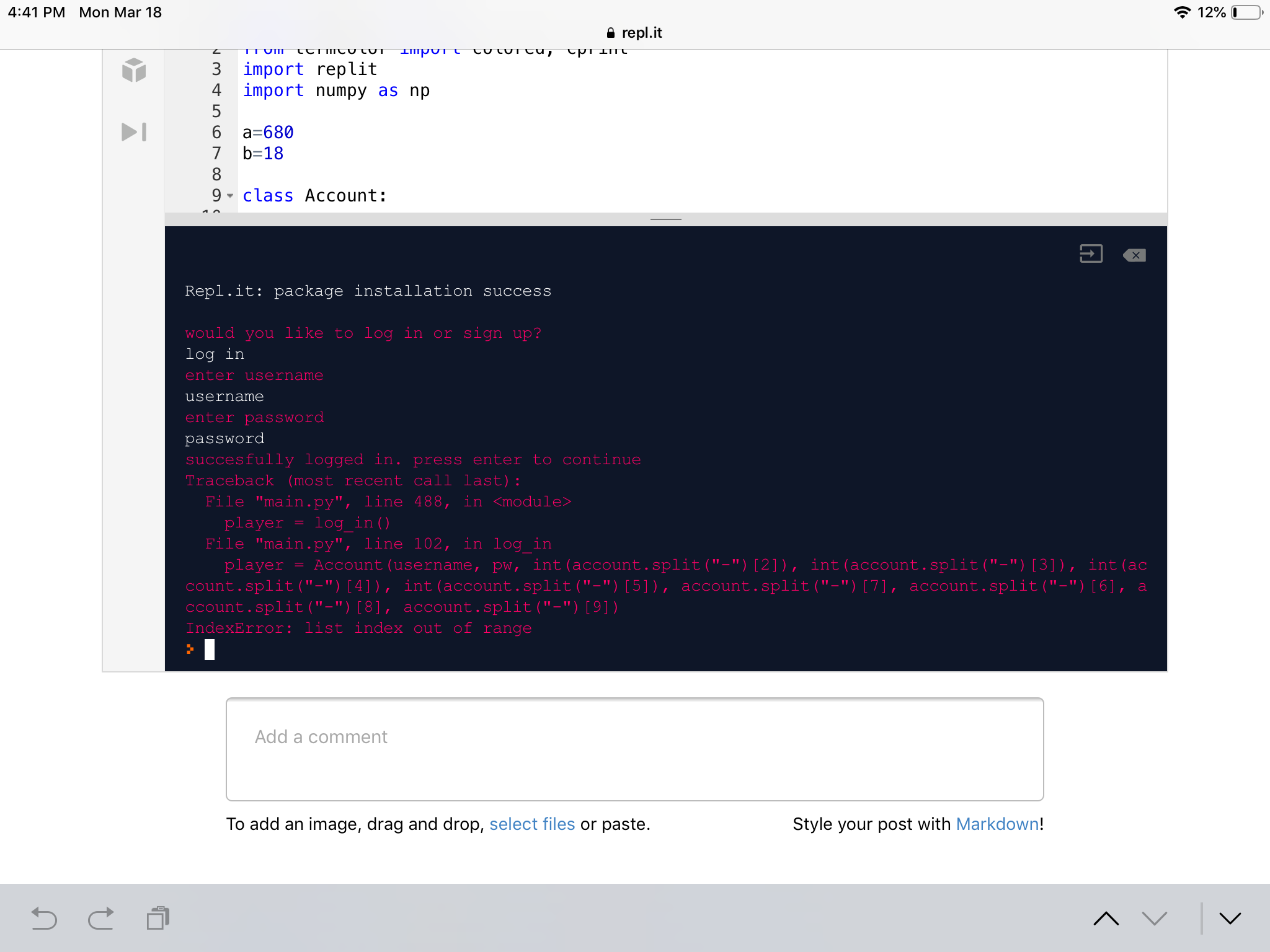The image size is (1270, 952).
Task: Click 'File "main.py", line 102, in log_in' line
Action: tap(378, 544)
